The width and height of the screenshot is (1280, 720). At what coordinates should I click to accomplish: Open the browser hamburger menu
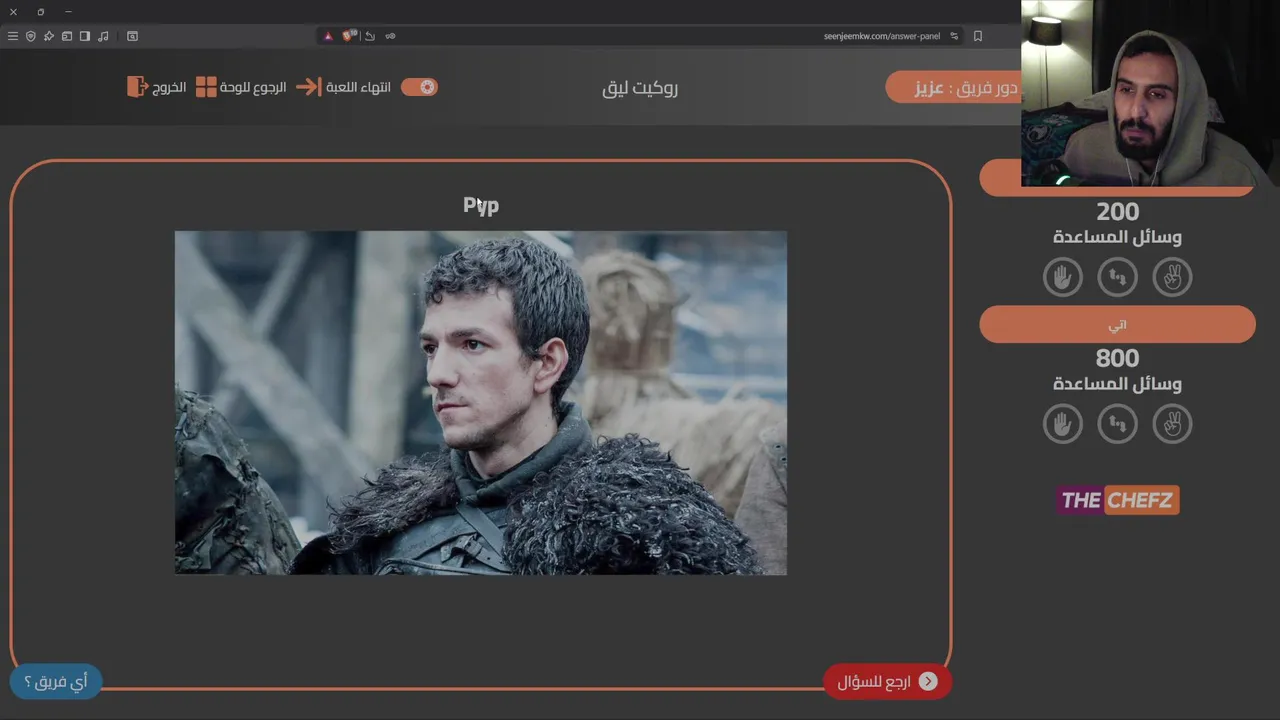[x=13, y=36]
